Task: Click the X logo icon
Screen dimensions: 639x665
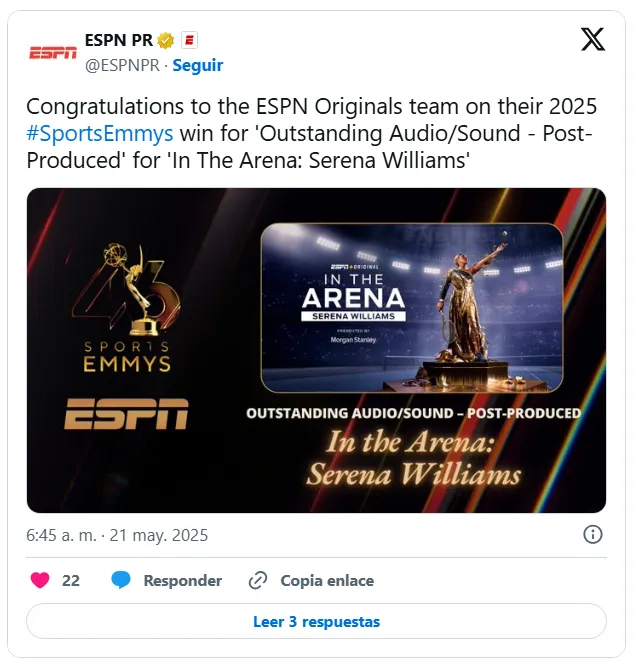Action: pyautogui.click(x=592, y=39)
